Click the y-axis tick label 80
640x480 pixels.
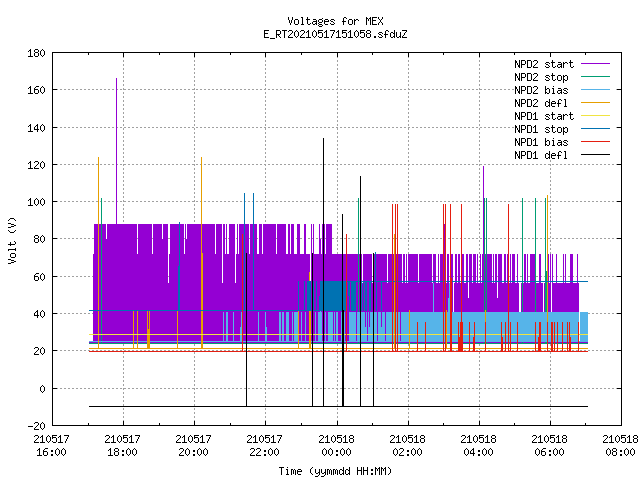click(39, 239)
